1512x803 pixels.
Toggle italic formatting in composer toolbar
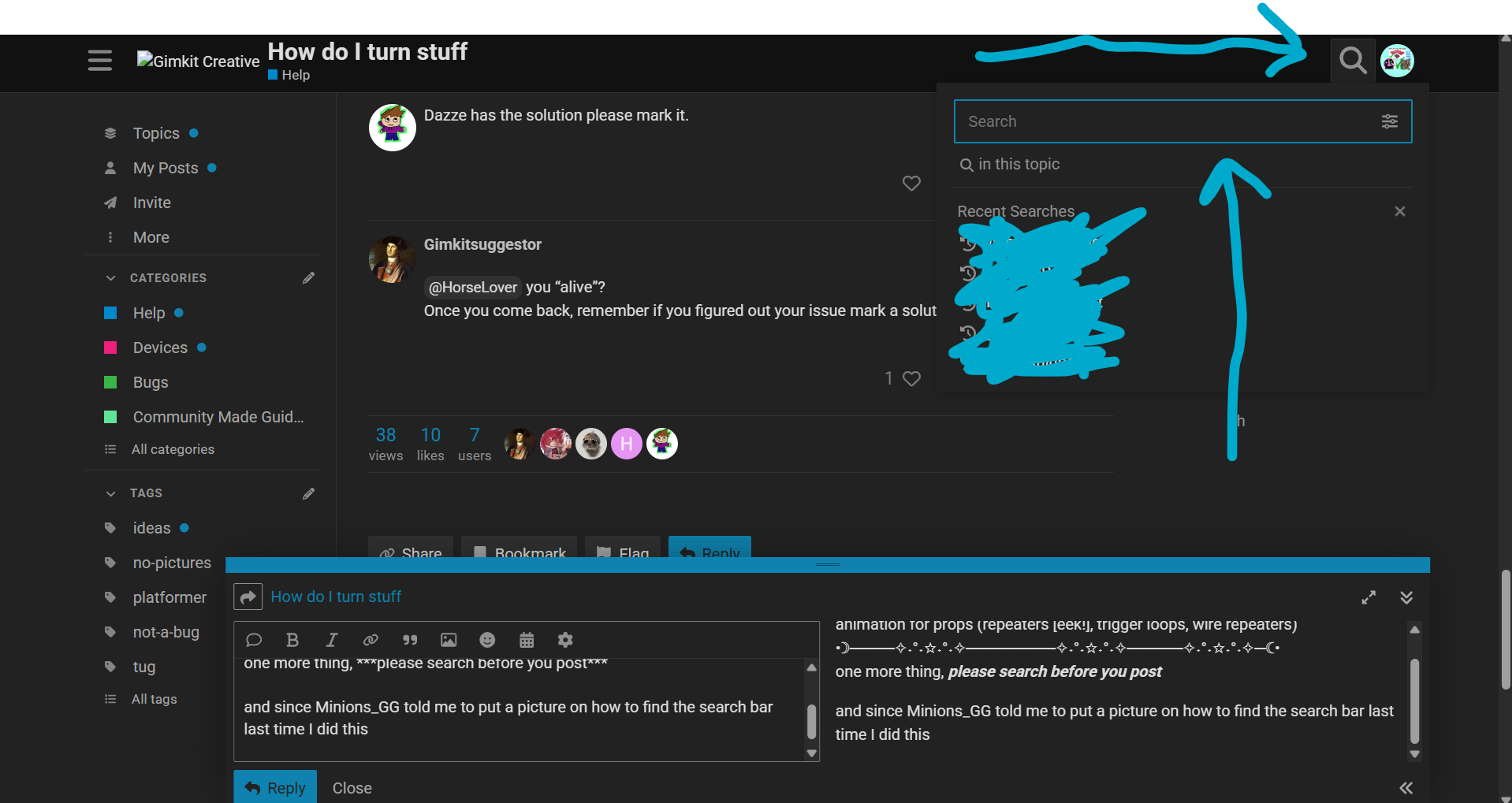(x=332, y=640)
